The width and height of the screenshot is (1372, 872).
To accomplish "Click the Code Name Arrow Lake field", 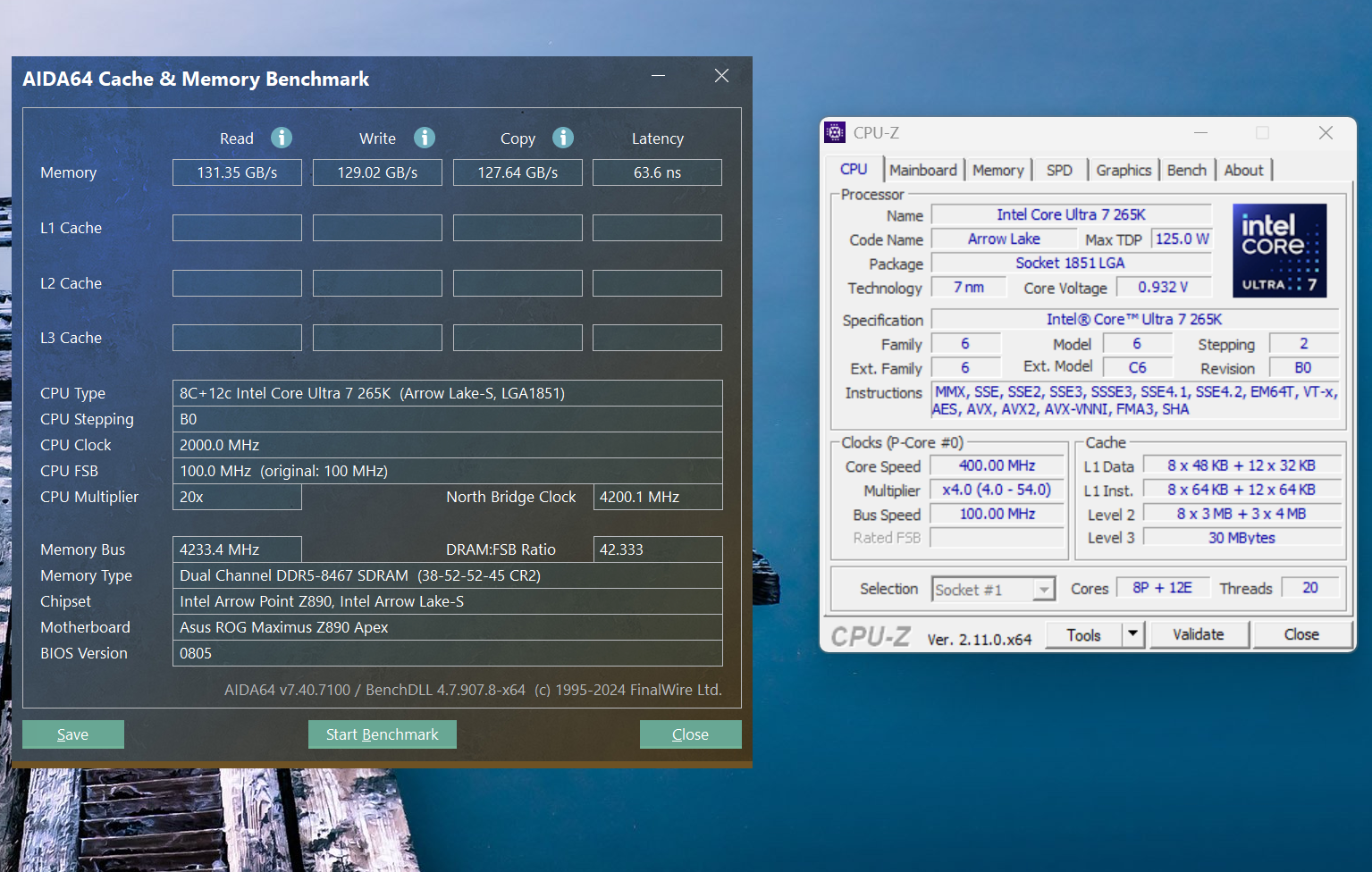I will pyautogui.click(x=1004, y=239).
